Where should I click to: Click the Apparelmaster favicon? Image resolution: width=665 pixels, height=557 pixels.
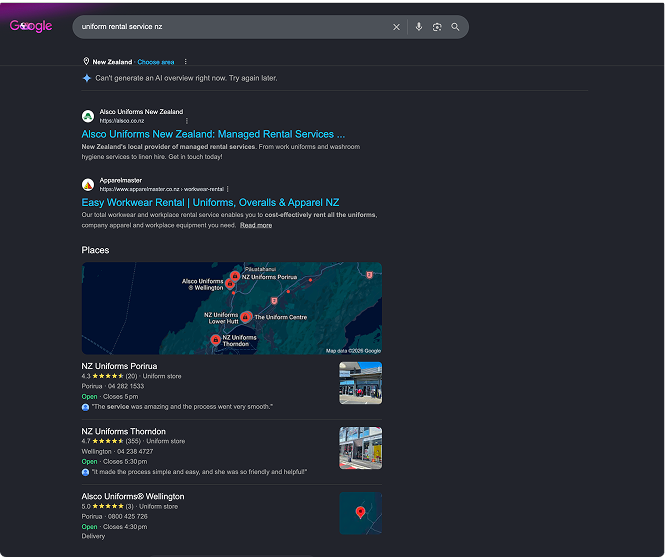click(x=88, y=185)
